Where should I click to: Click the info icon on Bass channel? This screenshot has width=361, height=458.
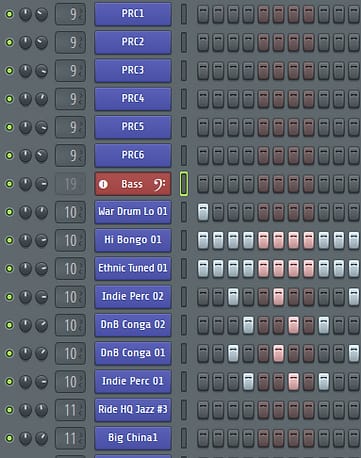103,184
